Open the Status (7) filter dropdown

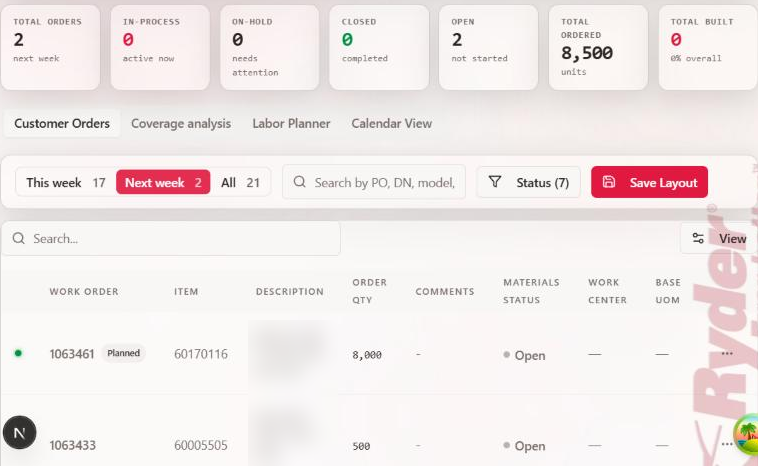528,182
